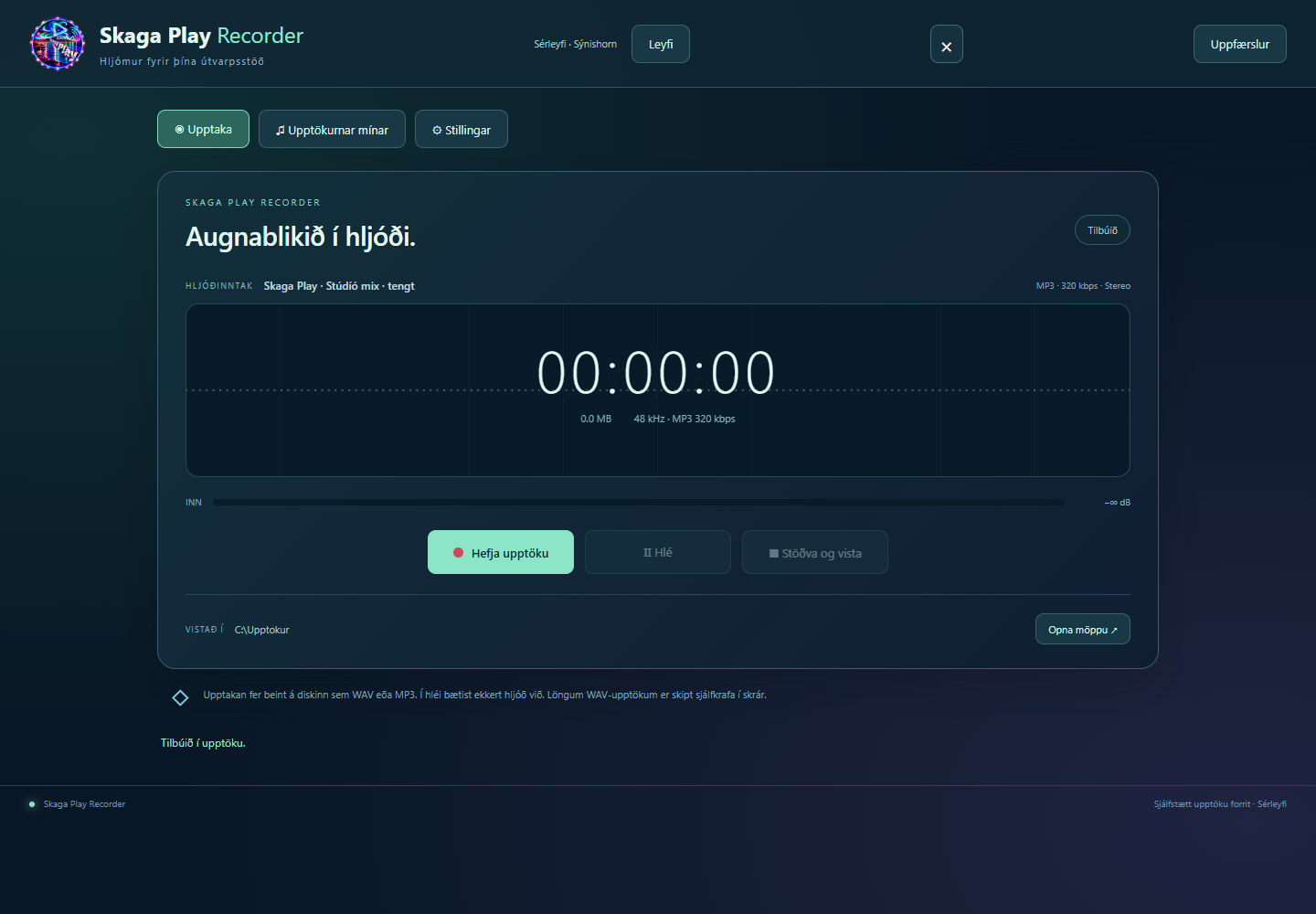Image resolution: width=1316 pixels, height=914 pixels.
Task: Open the Leyfi license dialog
Action: point(660,44)
